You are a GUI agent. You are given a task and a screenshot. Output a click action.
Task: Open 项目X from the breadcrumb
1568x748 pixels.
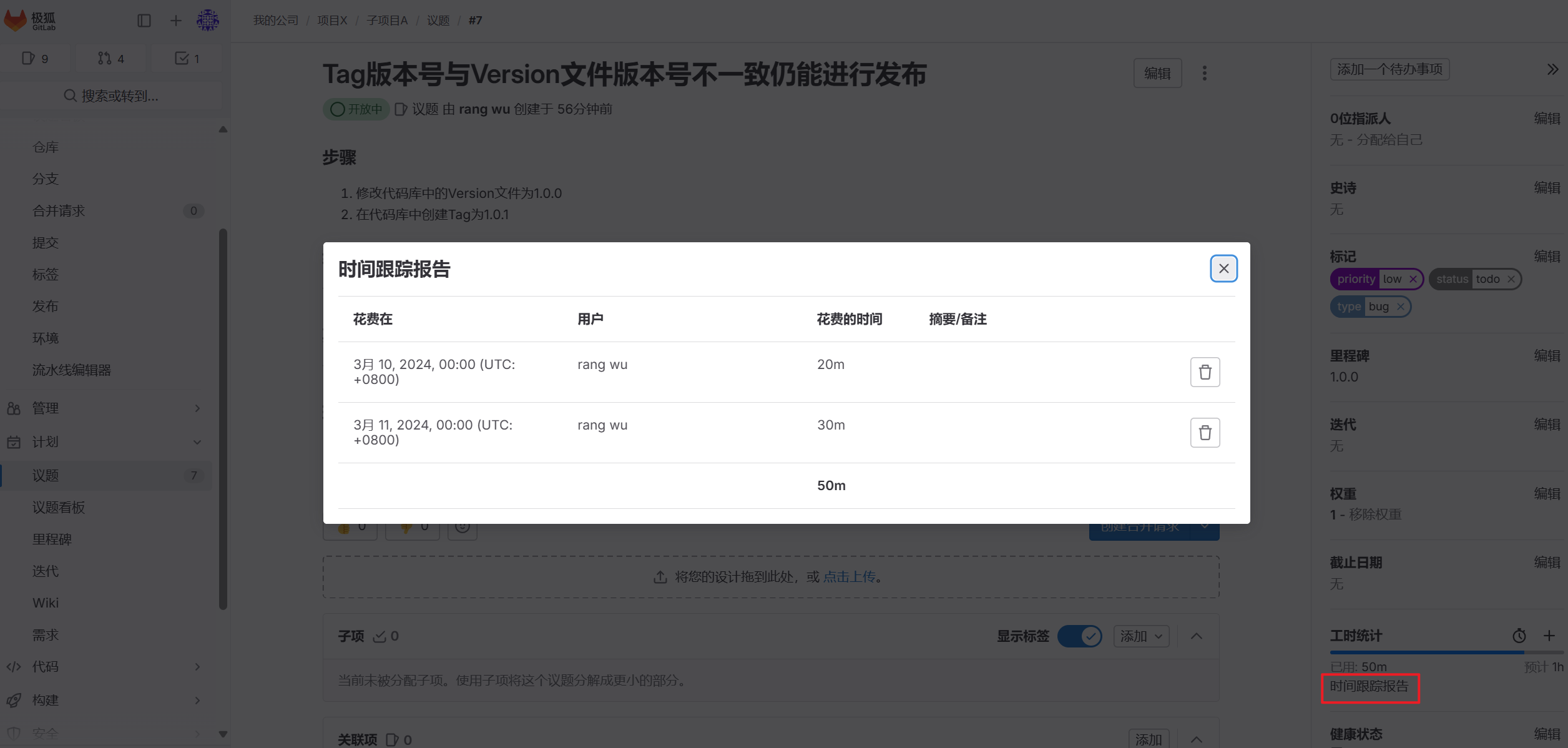point(331,20)
